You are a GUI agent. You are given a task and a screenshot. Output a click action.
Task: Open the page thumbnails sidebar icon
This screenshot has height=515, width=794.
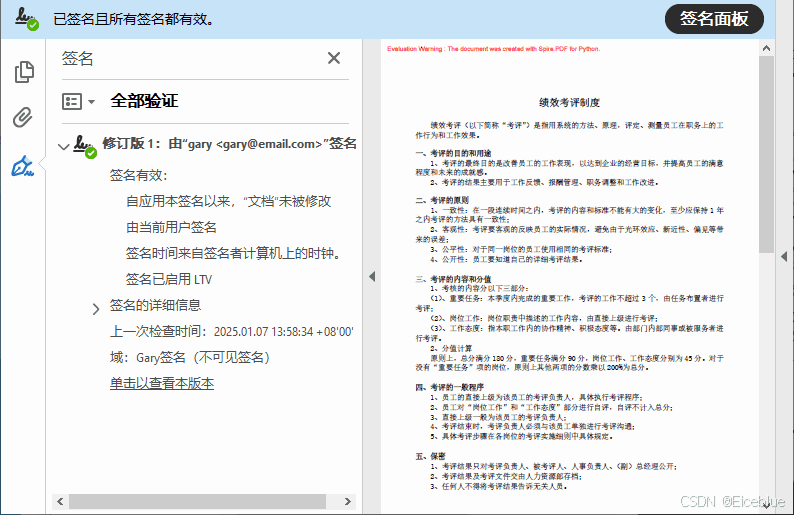pos(23,72)
